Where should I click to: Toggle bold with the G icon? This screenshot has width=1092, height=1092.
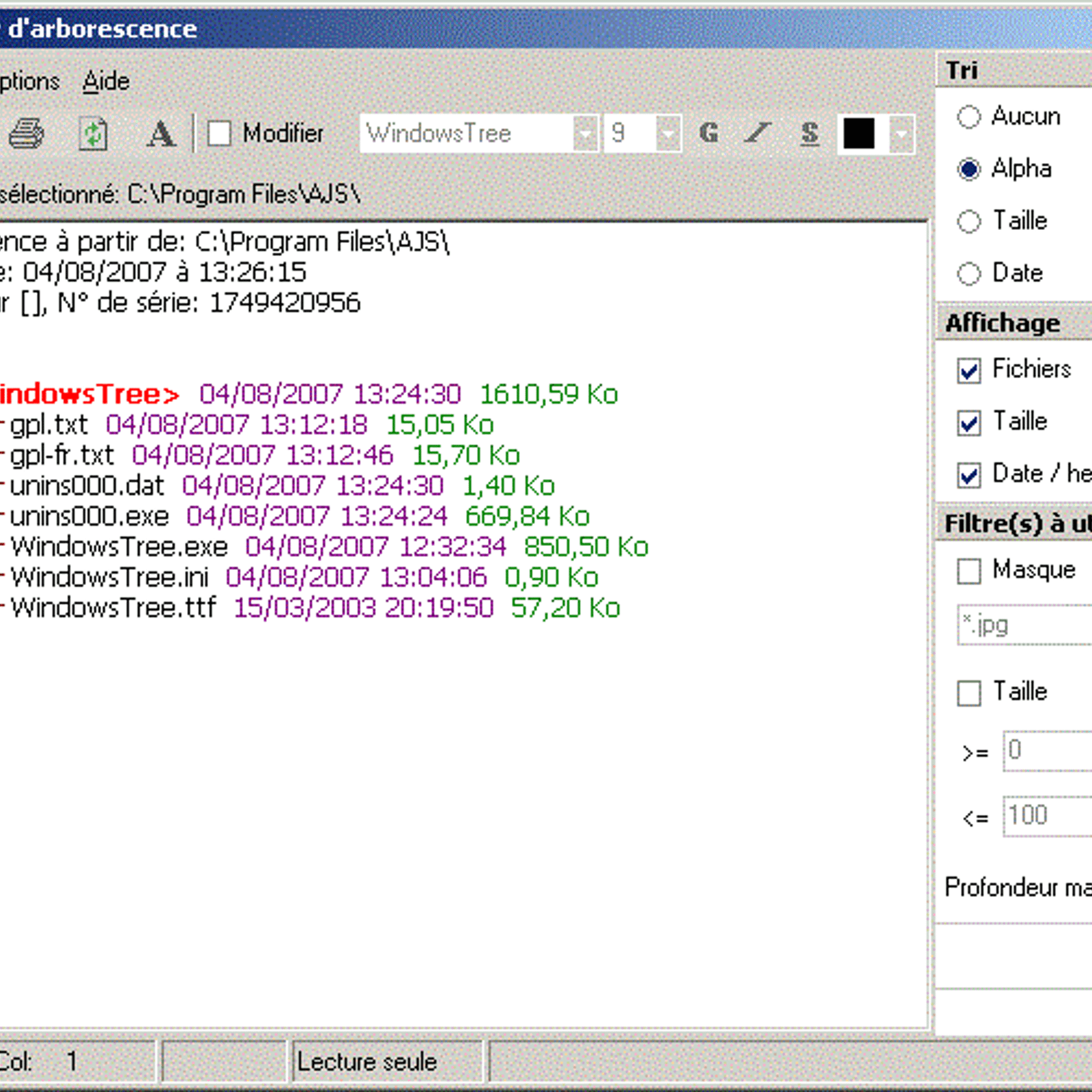(710, 132)
